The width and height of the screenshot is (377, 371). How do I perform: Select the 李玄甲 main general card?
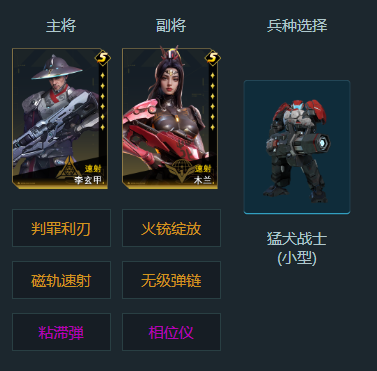point(60,118)
